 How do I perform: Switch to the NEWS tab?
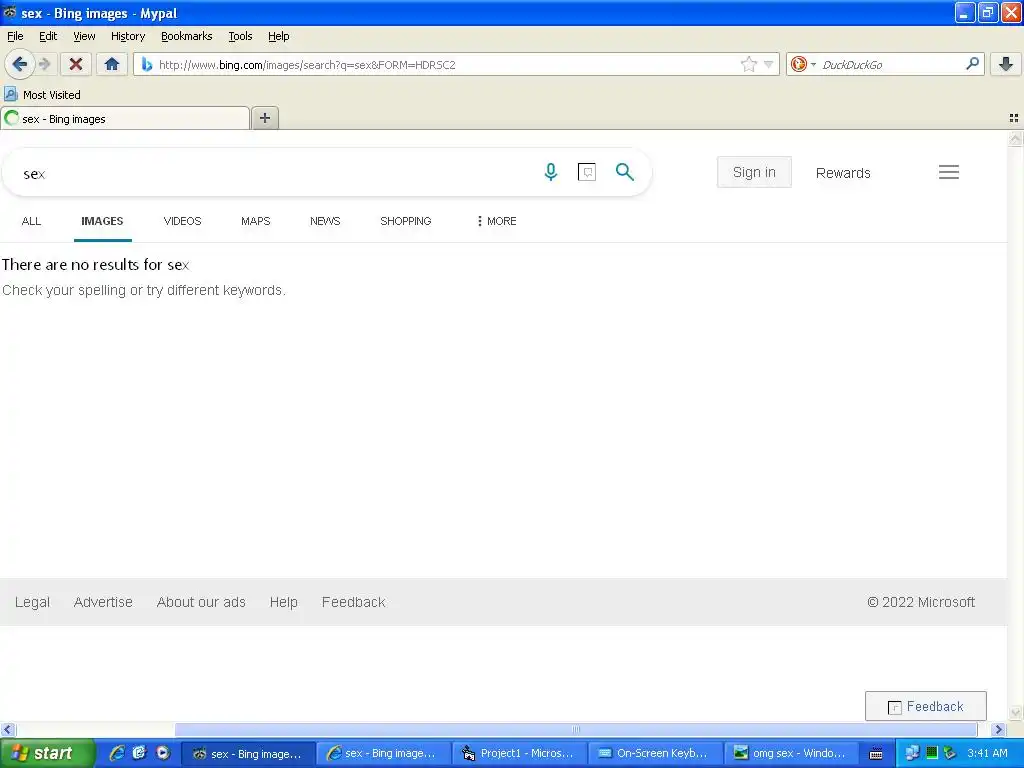pos(325,221)
